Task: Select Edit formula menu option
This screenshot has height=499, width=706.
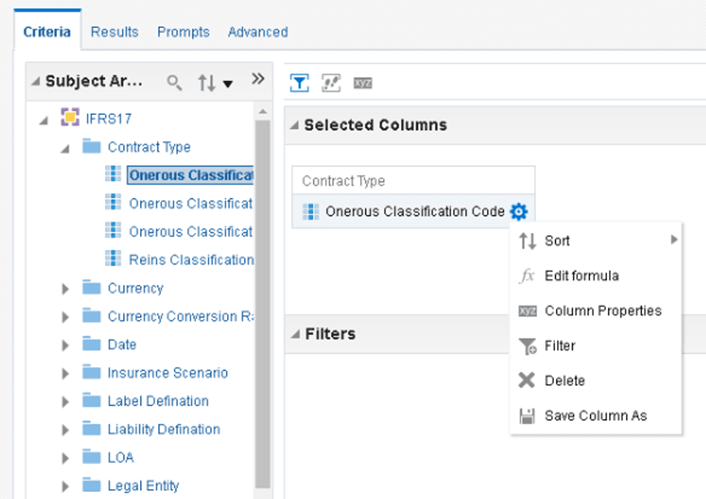Action: tap(581, 275)
